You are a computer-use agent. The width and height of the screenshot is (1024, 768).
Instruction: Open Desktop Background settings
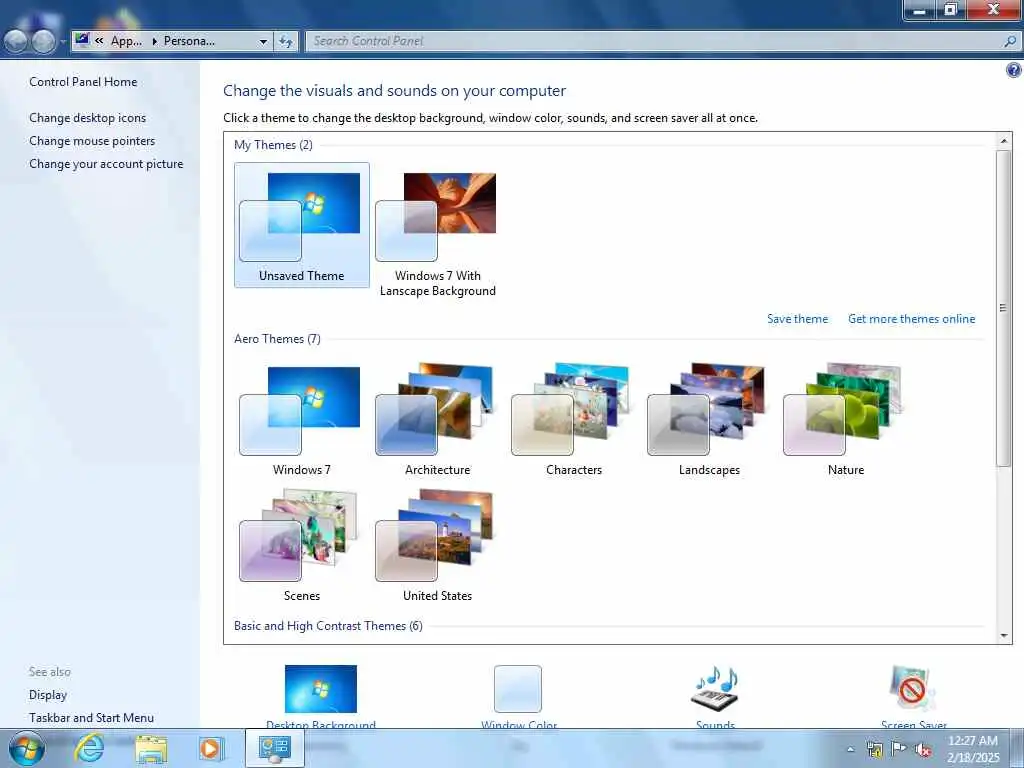point(321,696)
